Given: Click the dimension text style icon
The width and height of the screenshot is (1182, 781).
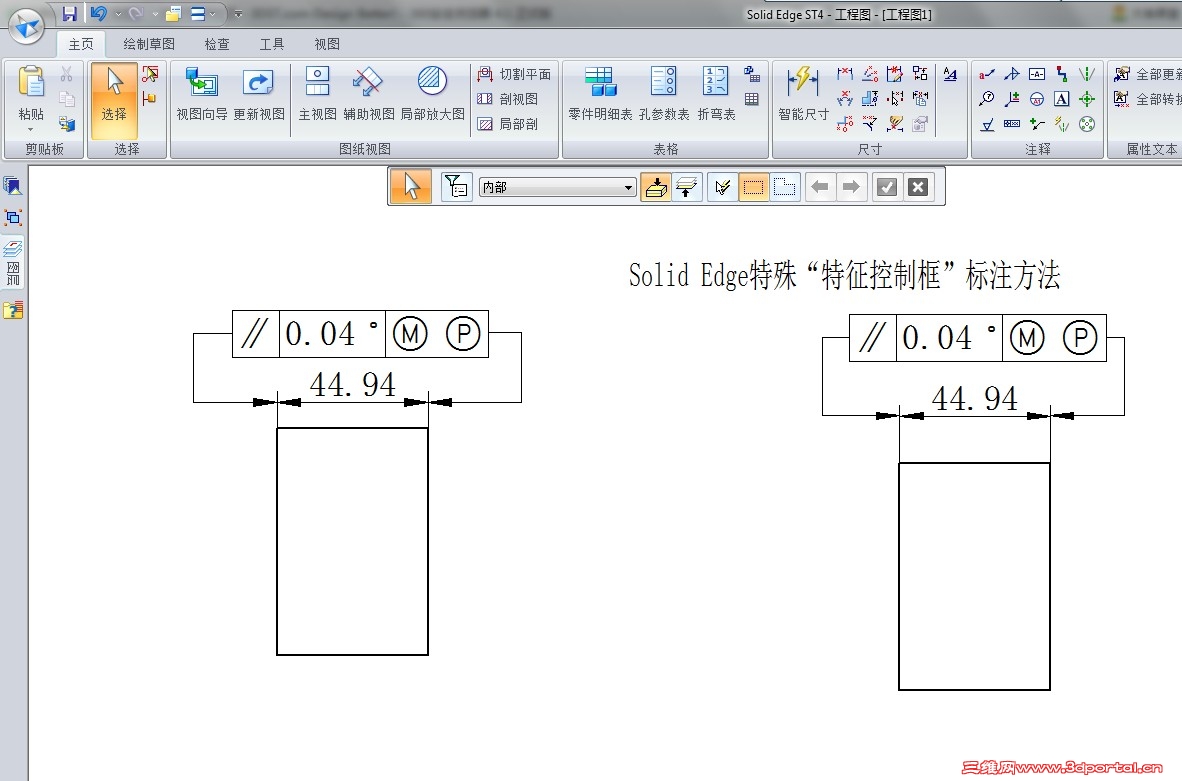Looking at the screenshot, I should tap(950, 74).
